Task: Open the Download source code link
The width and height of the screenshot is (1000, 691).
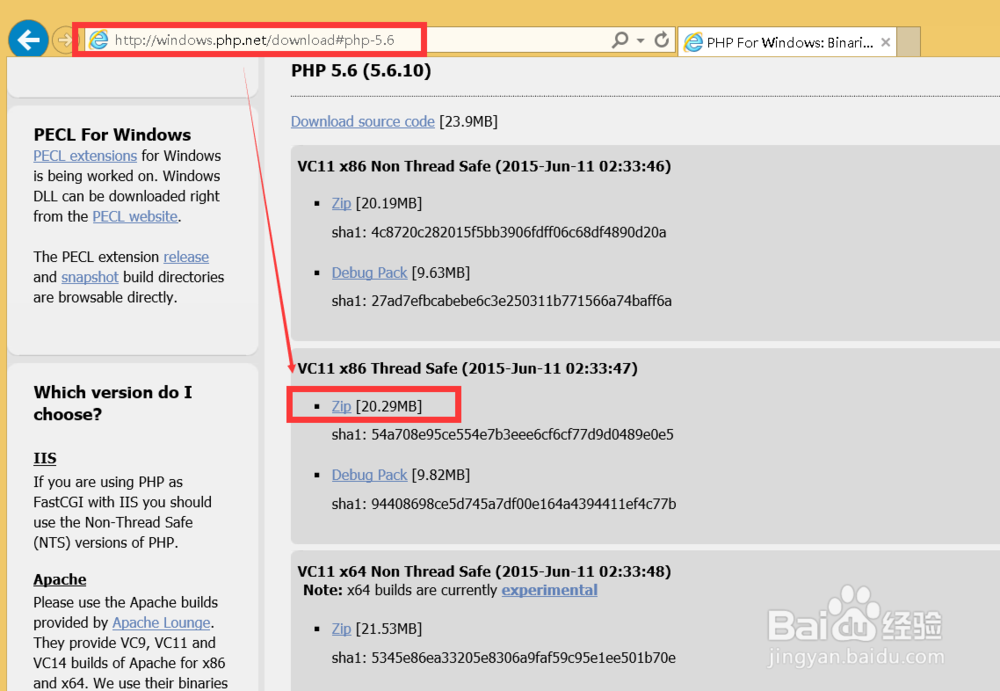Action: 362,121
